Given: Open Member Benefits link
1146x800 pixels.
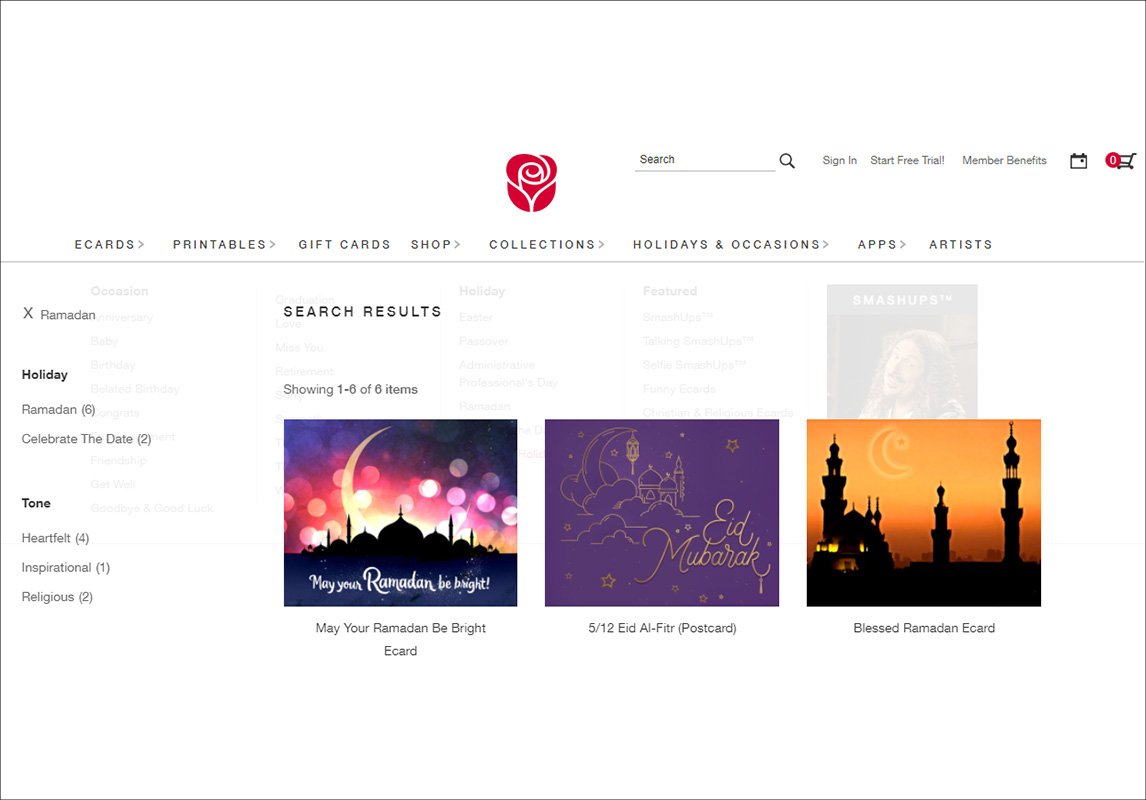Looking at the screenshot, I should tap(1004, 160).
